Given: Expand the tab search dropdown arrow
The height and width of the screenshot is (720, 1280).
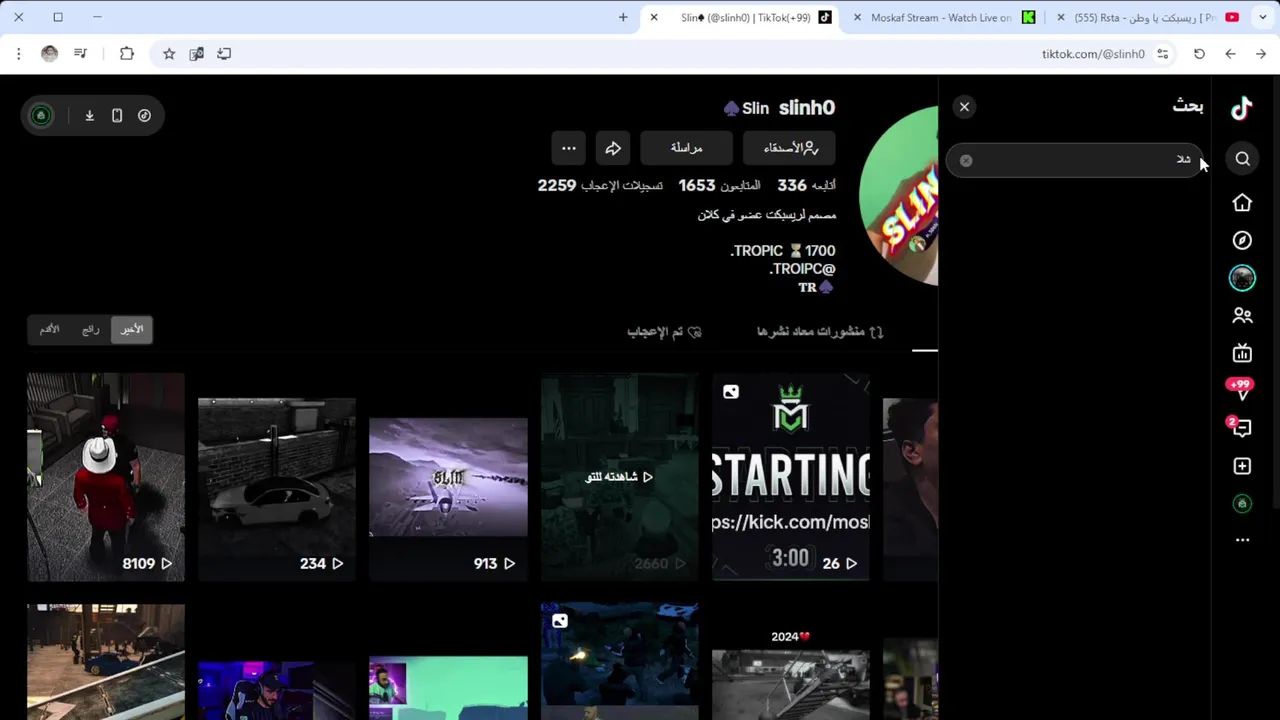Looking at the screenshot, I should pos(1263,17).
